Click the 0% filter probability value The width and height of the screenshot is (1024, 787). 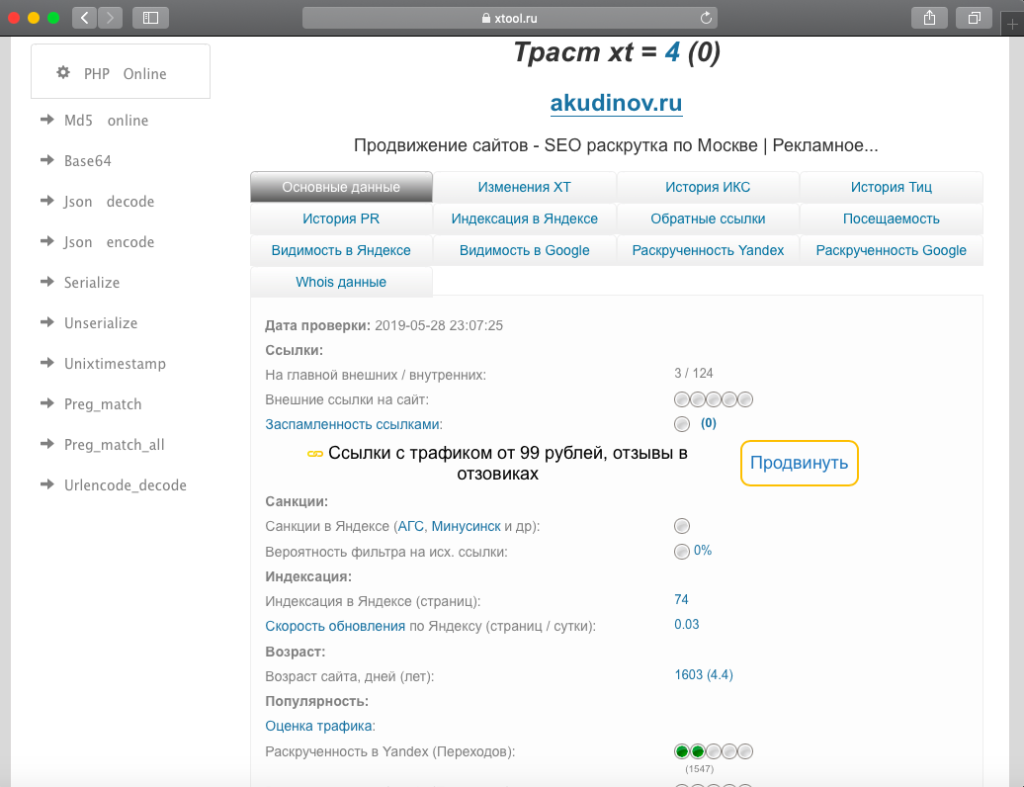click(x=703, y=551)
